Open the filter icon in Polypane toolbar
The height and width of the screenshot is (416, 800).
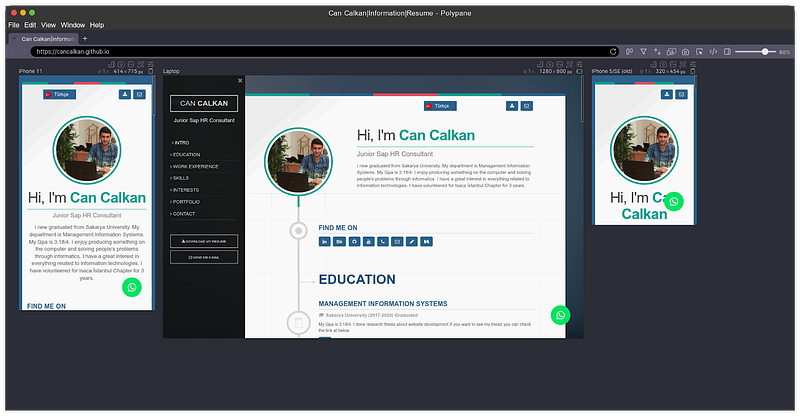point(643,52)
